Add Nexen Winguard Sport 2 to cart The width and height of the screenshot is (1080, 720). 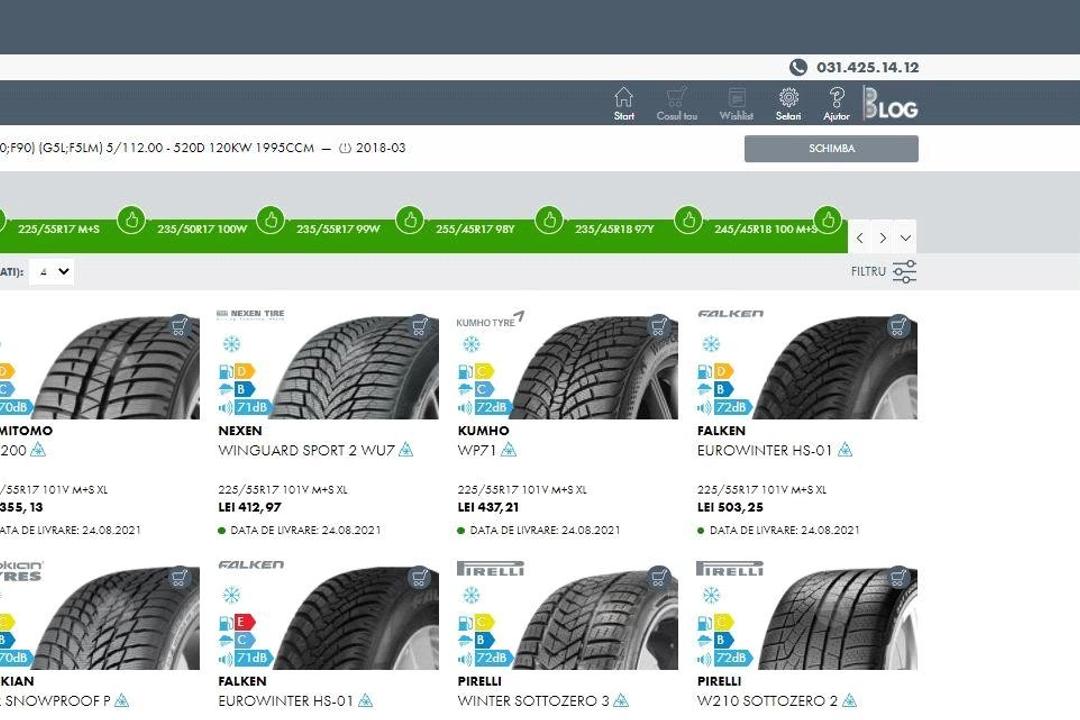click(x=419, y=326)
